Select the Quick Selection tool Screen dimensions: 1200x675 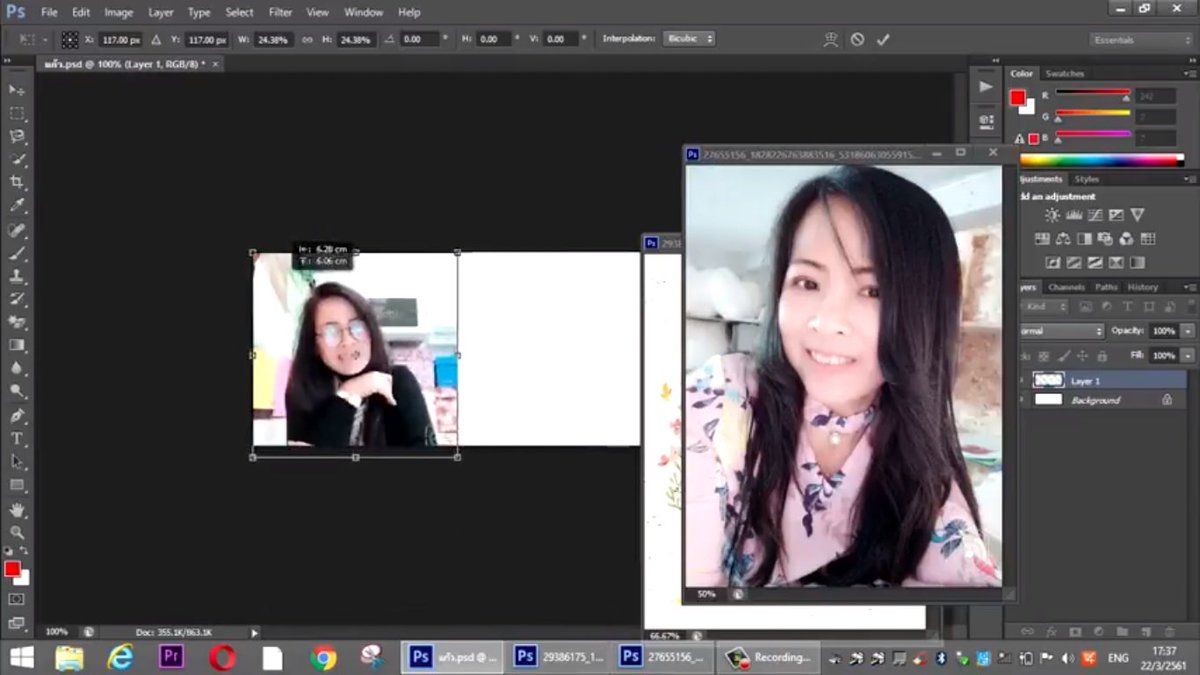point(17,159)
